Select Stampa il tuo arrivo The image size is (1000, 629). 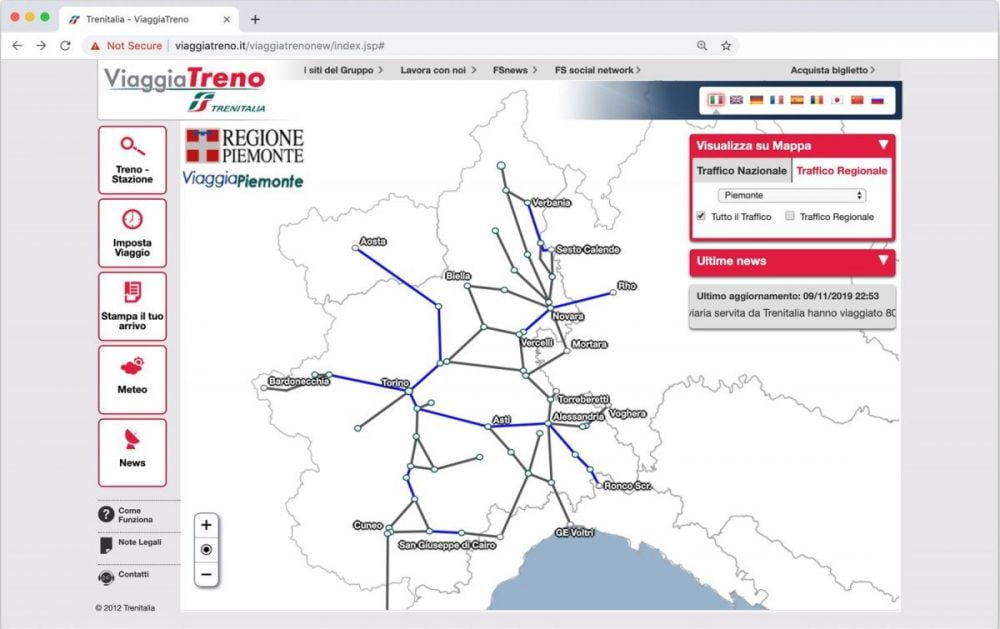(x=133, y=305)
